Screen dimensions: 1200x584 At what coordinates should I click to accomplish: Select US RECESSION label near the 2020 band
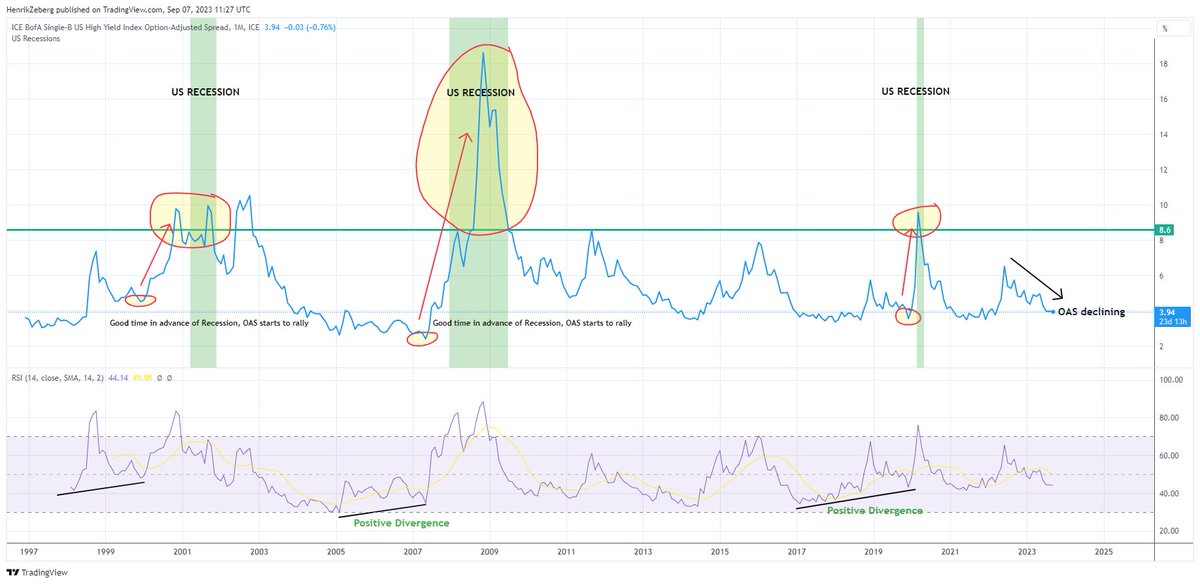(915, 91)
